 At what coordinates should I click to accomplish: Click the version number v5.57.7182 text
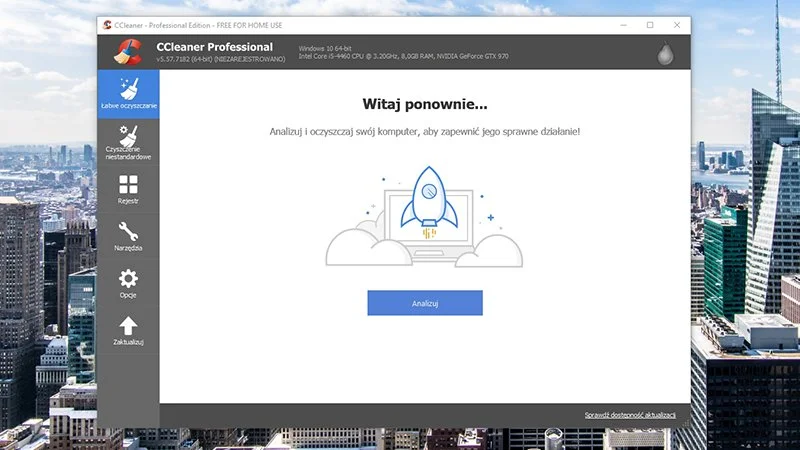221,59
